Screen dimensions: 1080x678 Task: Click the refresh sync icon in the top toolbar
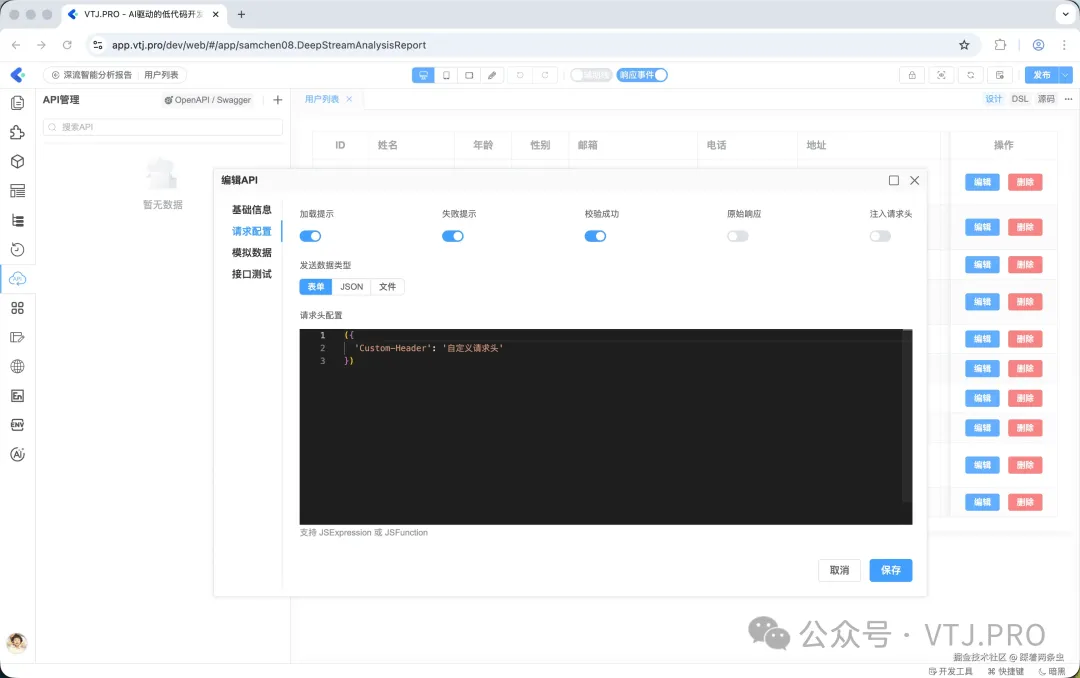pos(971,75)
